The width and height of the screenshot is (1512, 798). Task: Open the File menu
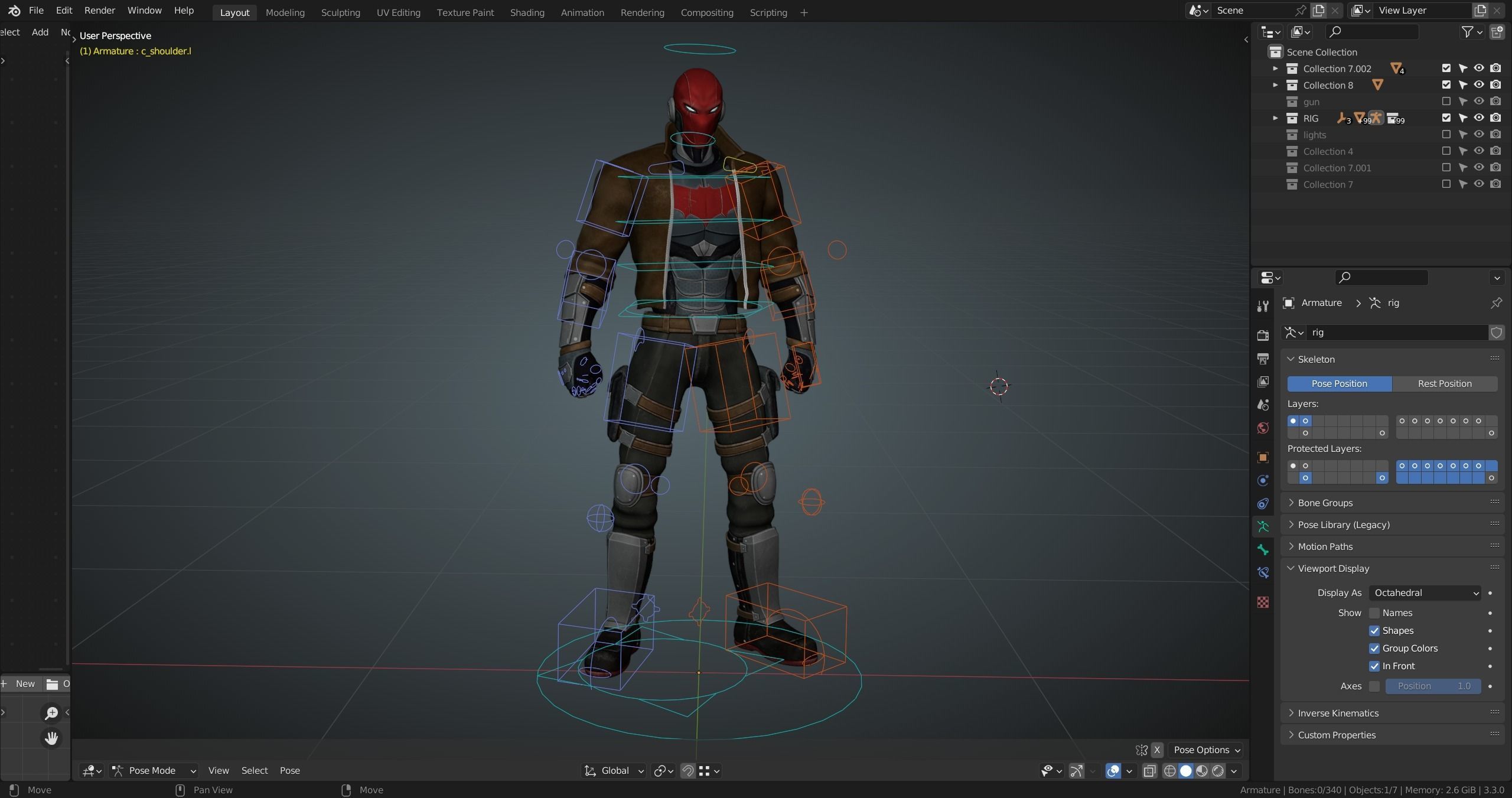[x=36, y=11]
